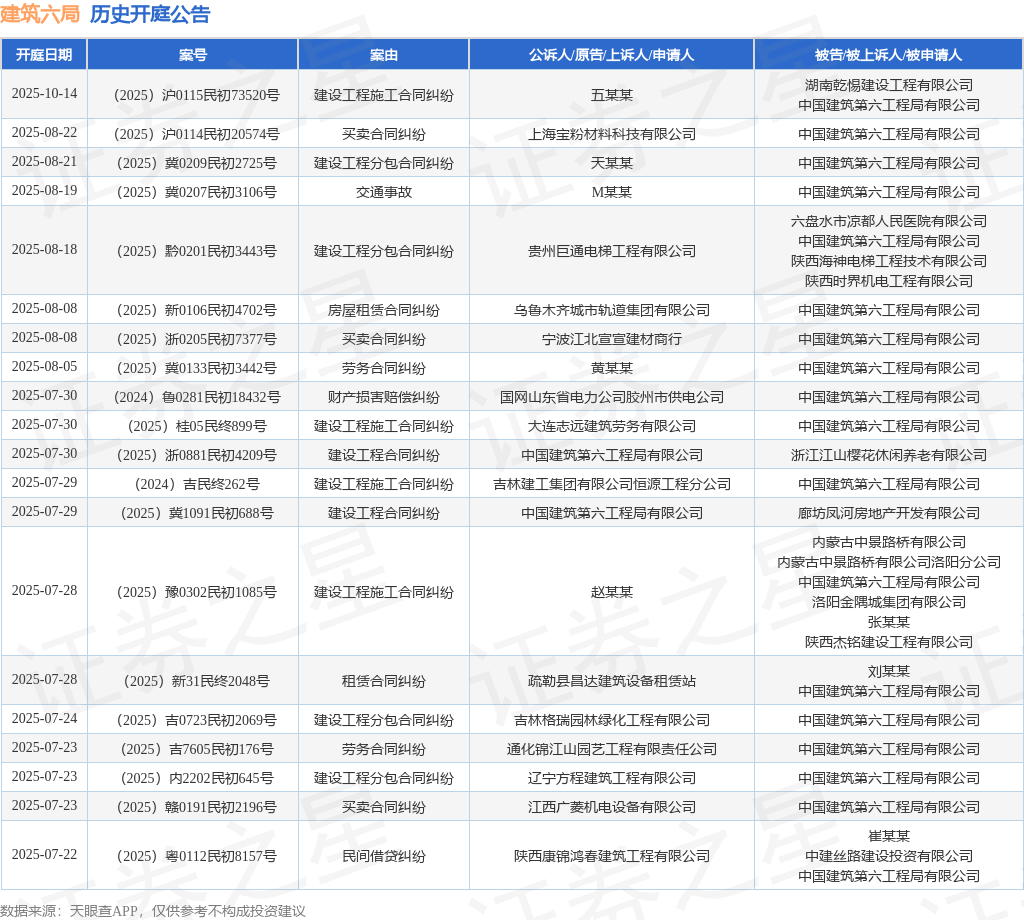Select case number (2025)新31民终2048号
Screen dimensions: 1024x920
tap(197, 681)
